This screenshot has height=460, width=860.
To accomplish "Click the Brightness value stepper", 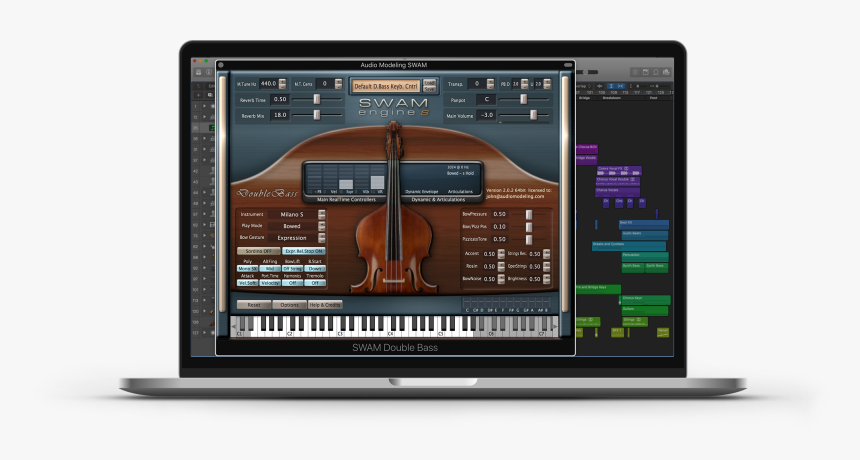I will point(546,279).
